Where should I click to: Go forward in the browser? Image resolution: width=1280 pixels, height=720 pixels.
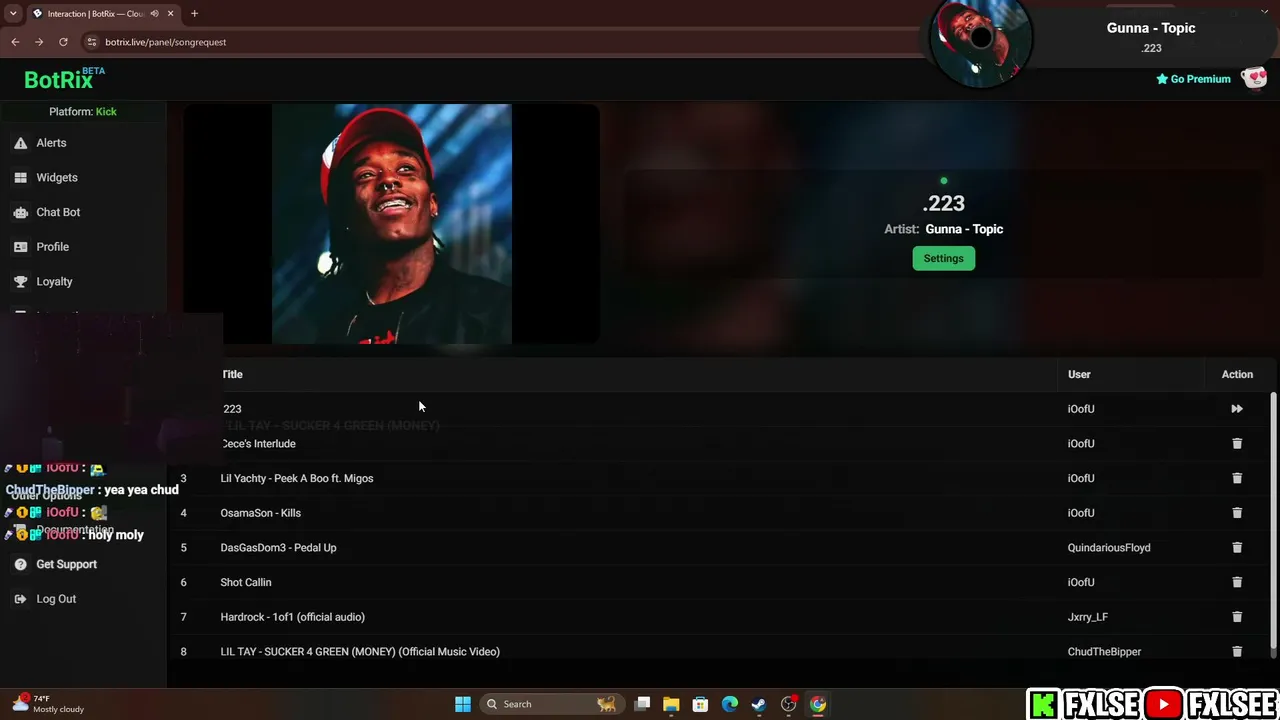[39, 42]
